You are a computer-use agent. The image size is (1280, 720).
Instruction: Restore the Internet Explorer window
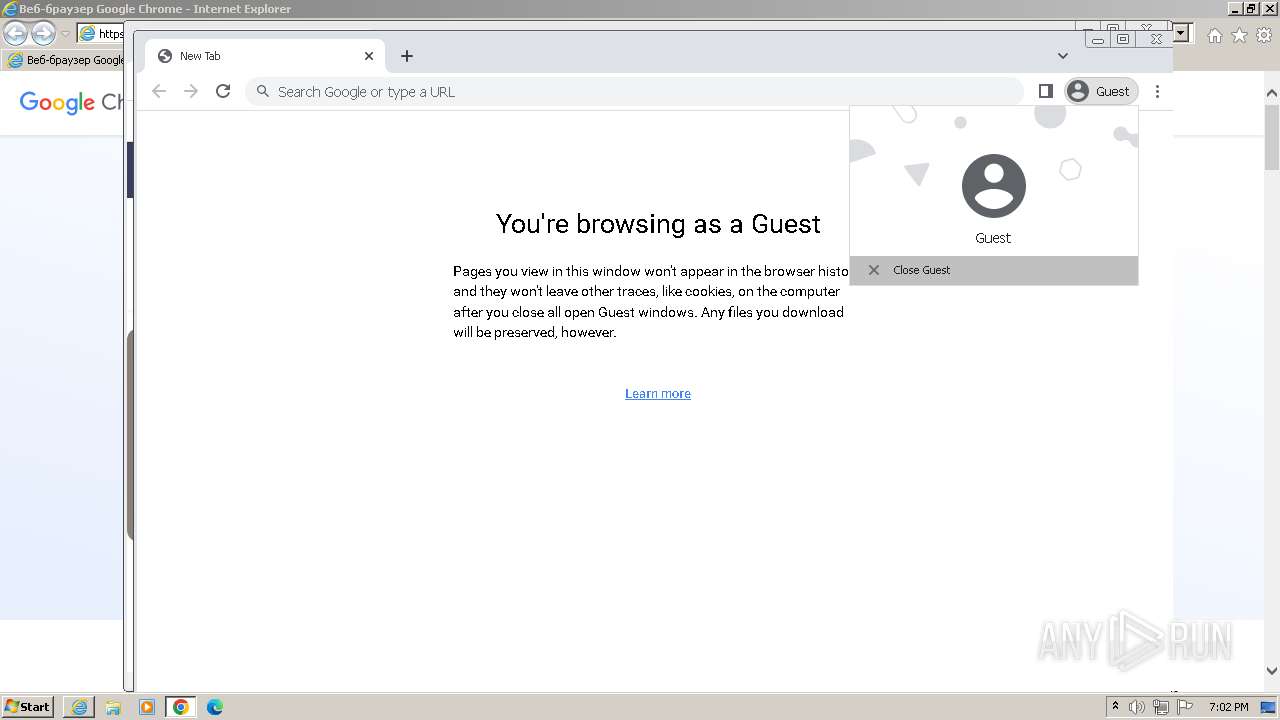(x=1251, y=9)
